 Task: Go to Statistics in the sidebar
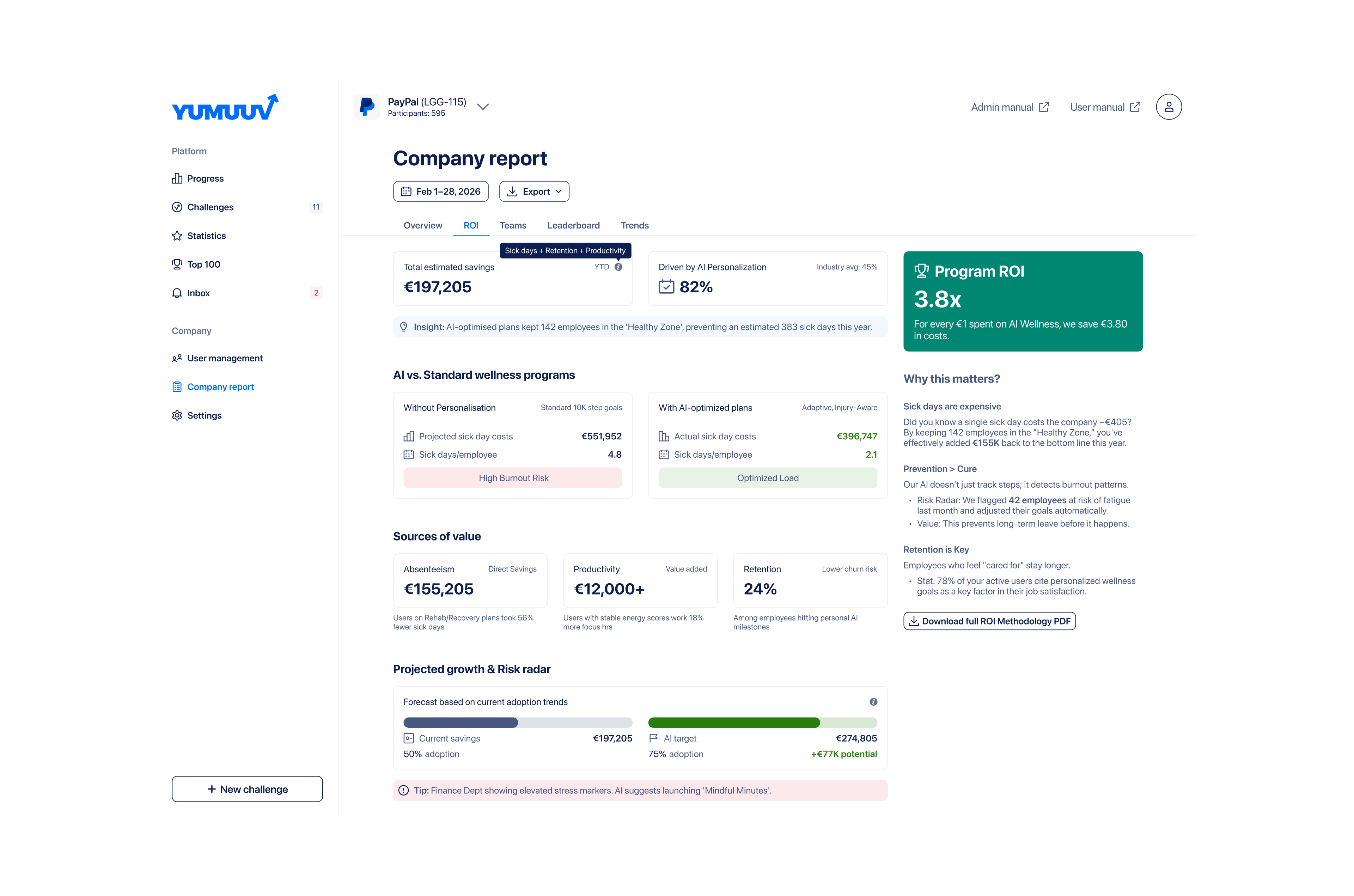click(x=206, y=236)
